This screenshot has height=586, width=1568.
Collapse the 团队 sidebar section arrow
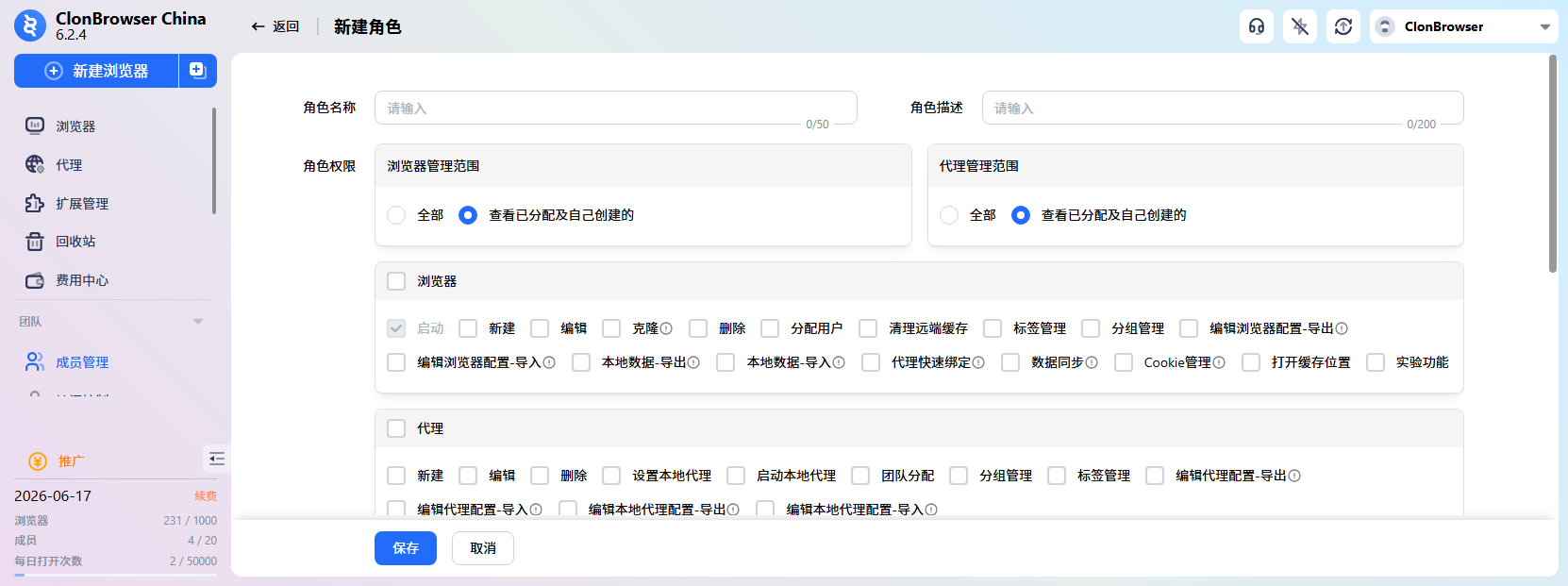click(x=198, y=322)
